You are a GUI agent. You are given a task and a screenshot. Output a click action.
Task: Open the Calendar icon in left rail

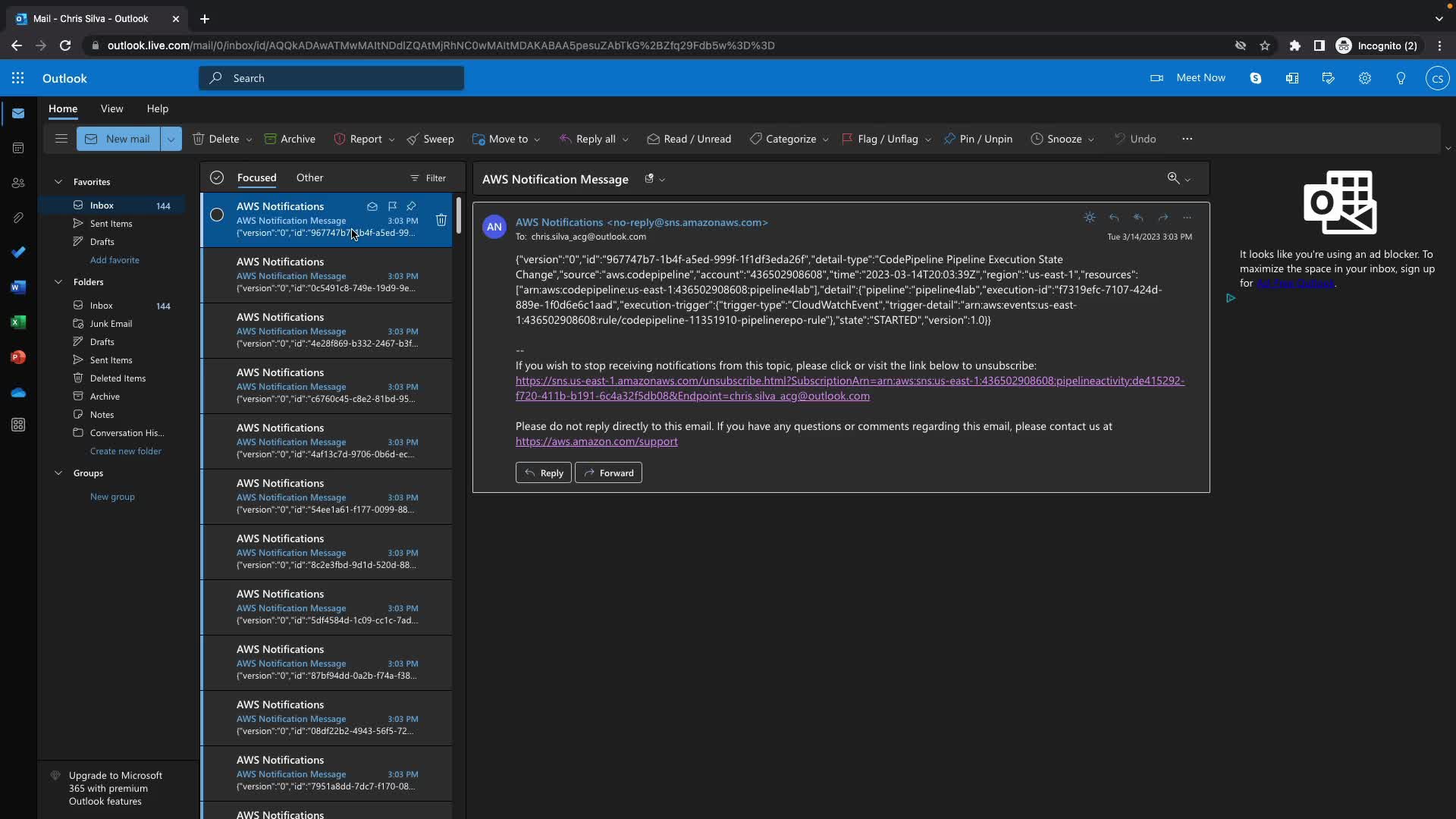18,148
